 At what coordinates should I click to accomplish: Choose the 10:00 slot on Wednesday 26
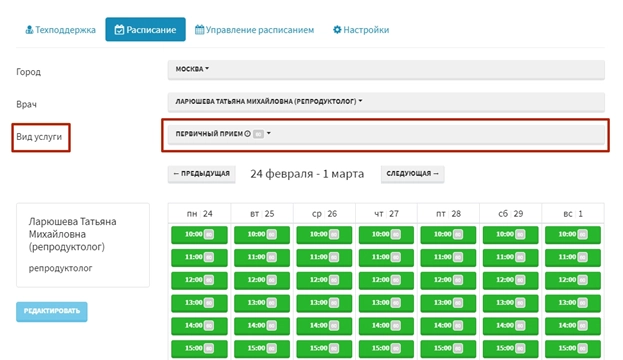[x=324, y=234]
